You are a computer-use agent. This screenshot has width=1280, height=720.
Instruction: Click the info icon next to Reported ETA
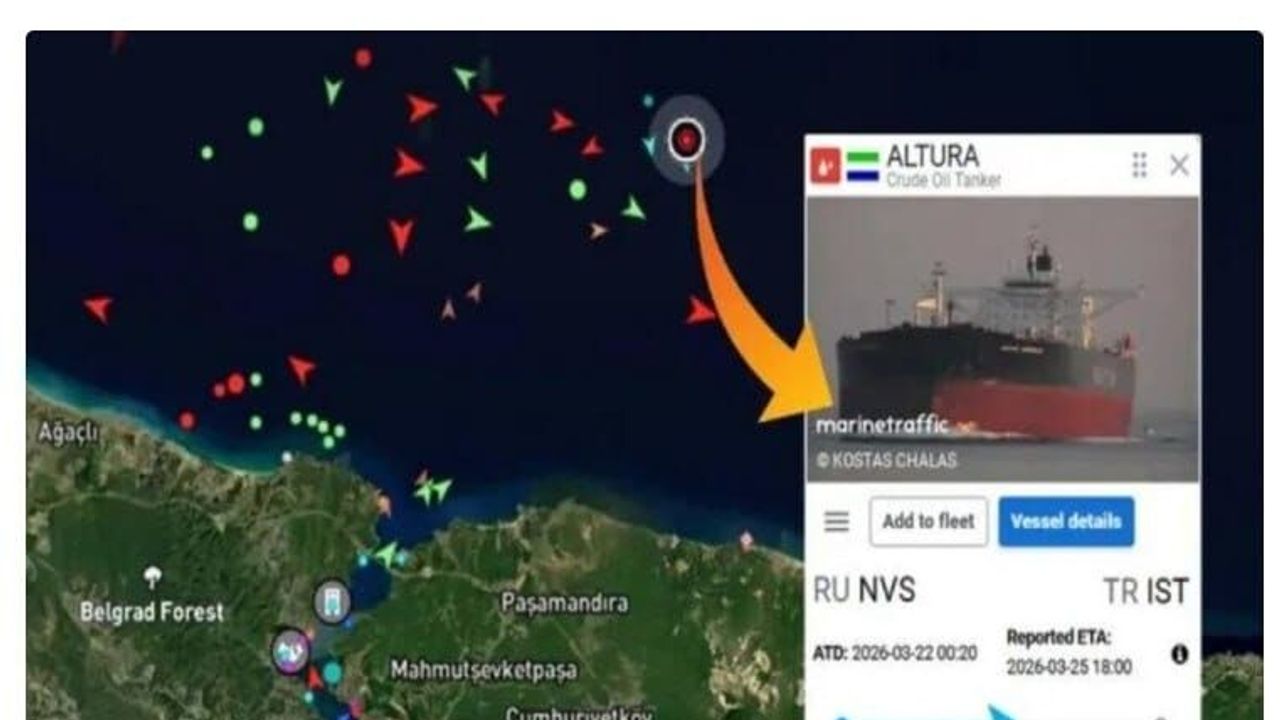(x=1180, y=655)
